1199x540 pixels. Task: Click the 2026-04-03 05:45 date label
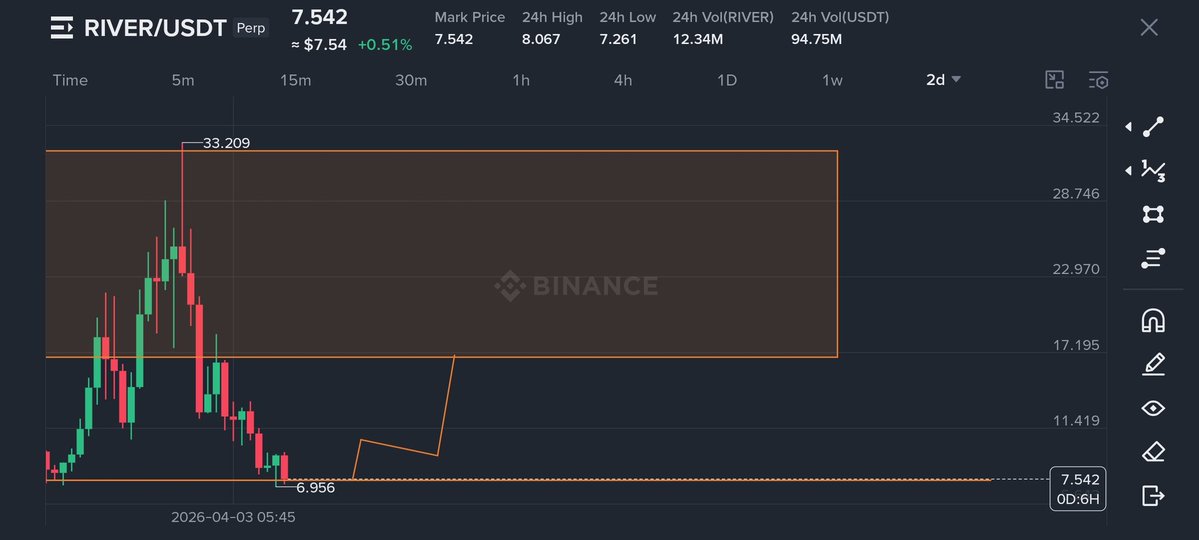click(233, 517)
